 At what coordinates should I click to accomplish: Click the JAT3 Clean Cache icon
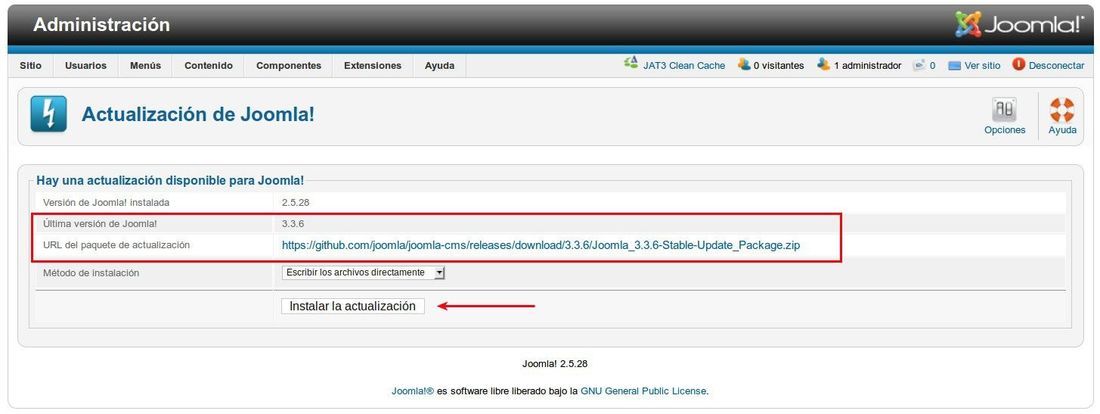click(x=631, y=64)
